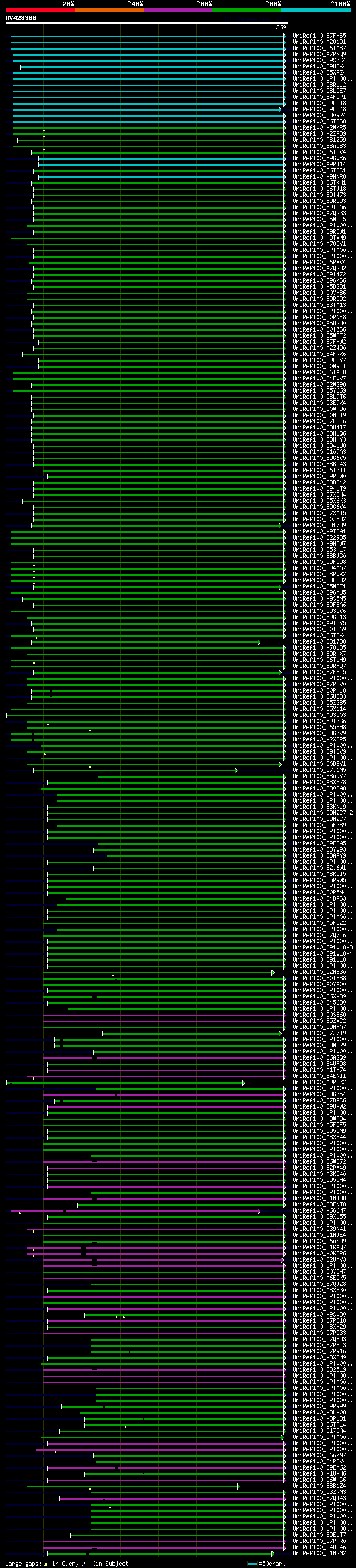Select the UniRef100_Q94LU0 label
This screenshot has height=1568, width=356.
point(319,446)
